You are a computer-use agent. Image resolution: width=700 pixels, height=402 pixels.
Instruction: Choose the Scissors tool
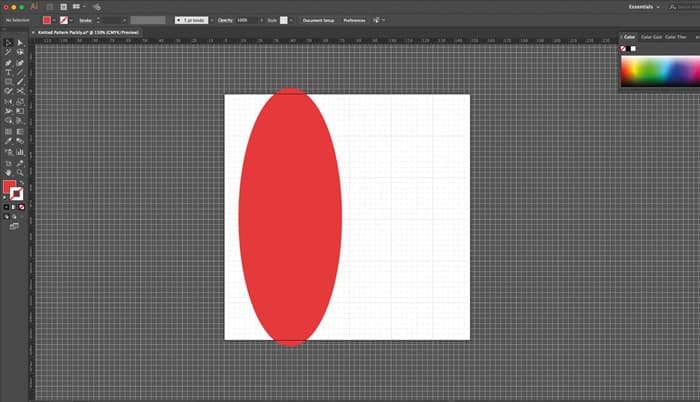click(x=20, y=91)
